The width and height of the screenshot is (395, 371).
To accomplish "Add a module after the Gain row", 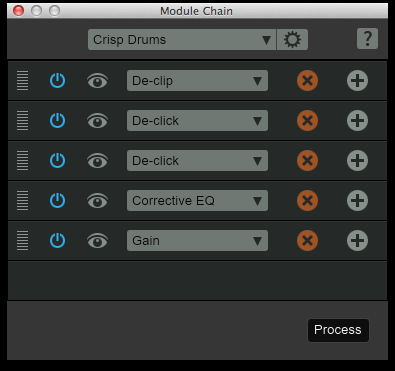I will click(357, 241).
